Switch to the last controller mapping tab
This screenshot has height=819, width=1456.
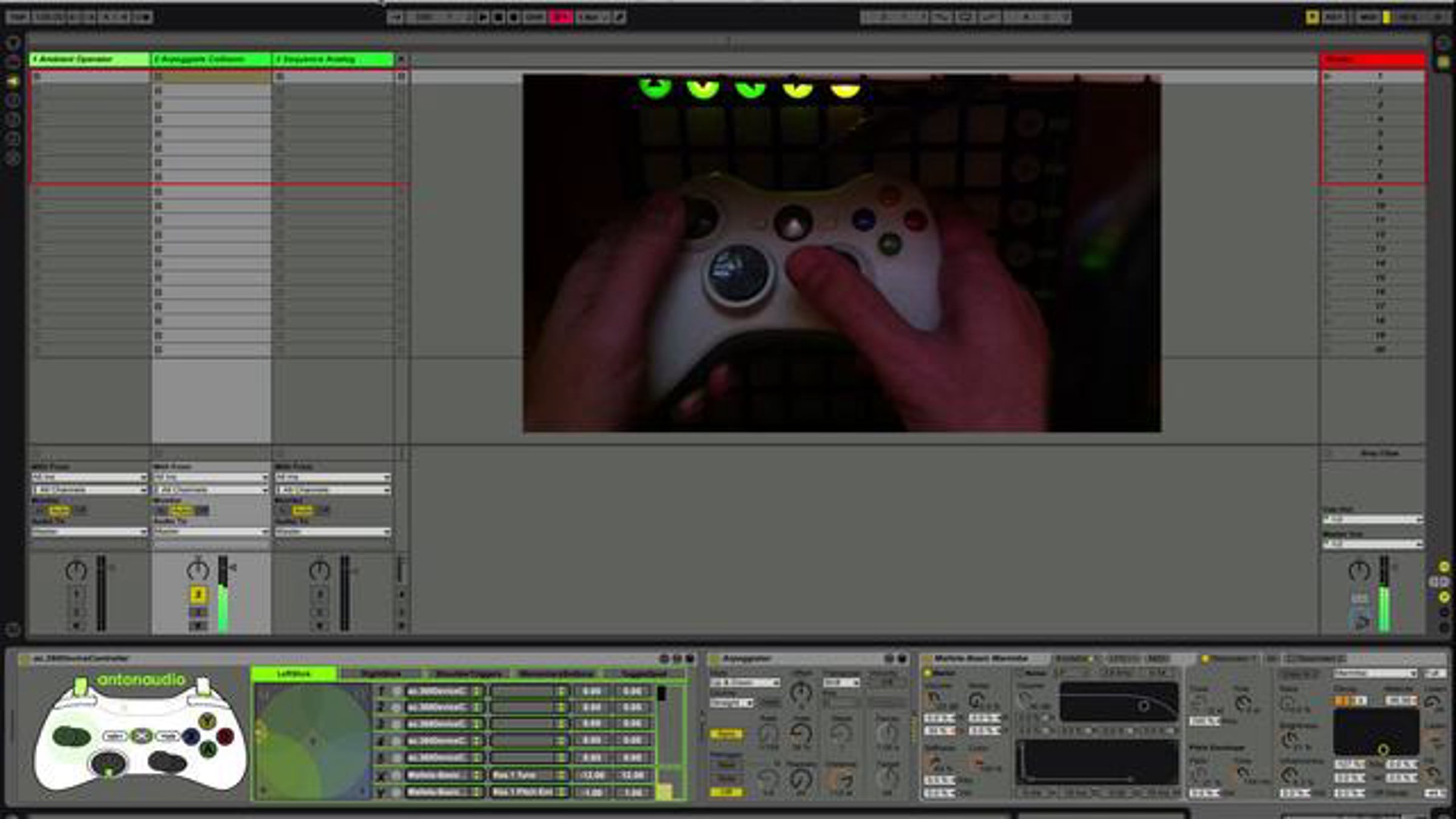pos(644,674)
